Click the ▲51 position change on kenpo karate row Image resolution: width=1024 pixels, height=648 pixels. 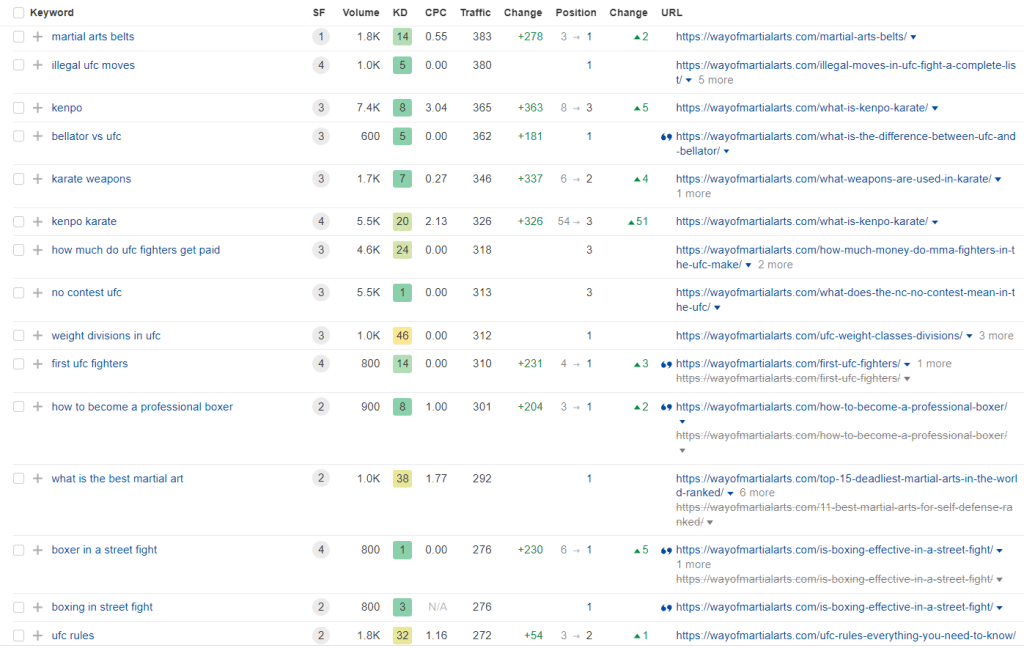[x=637, y=221]
